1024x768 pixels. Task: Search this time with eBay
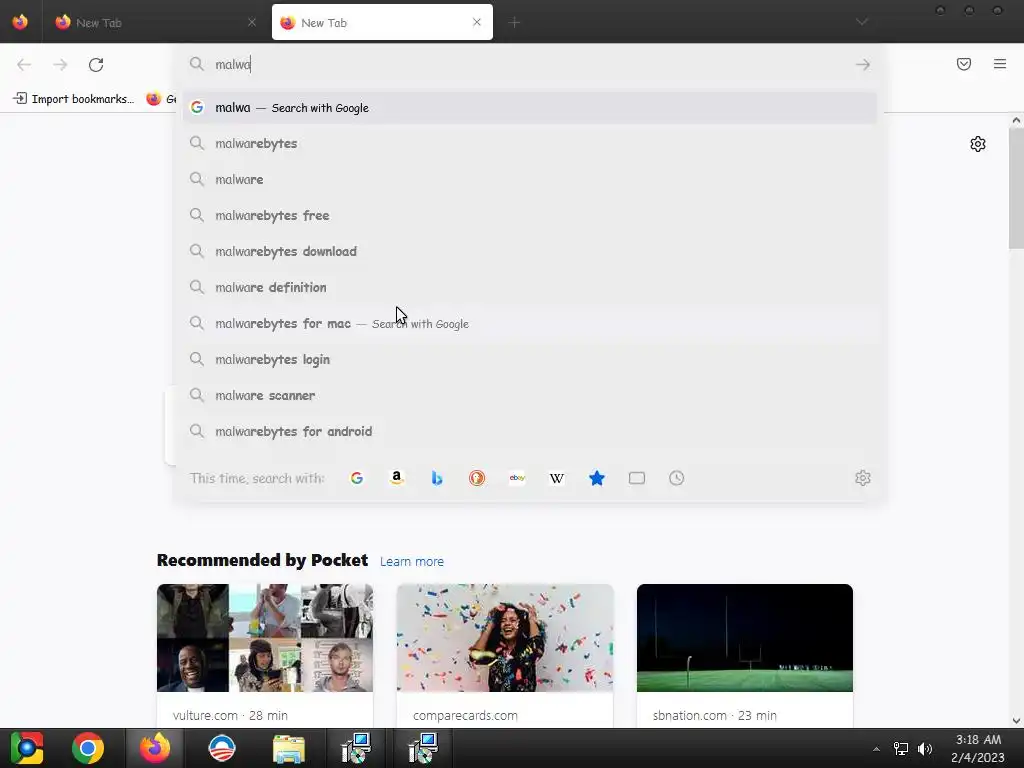coord(517,478)
